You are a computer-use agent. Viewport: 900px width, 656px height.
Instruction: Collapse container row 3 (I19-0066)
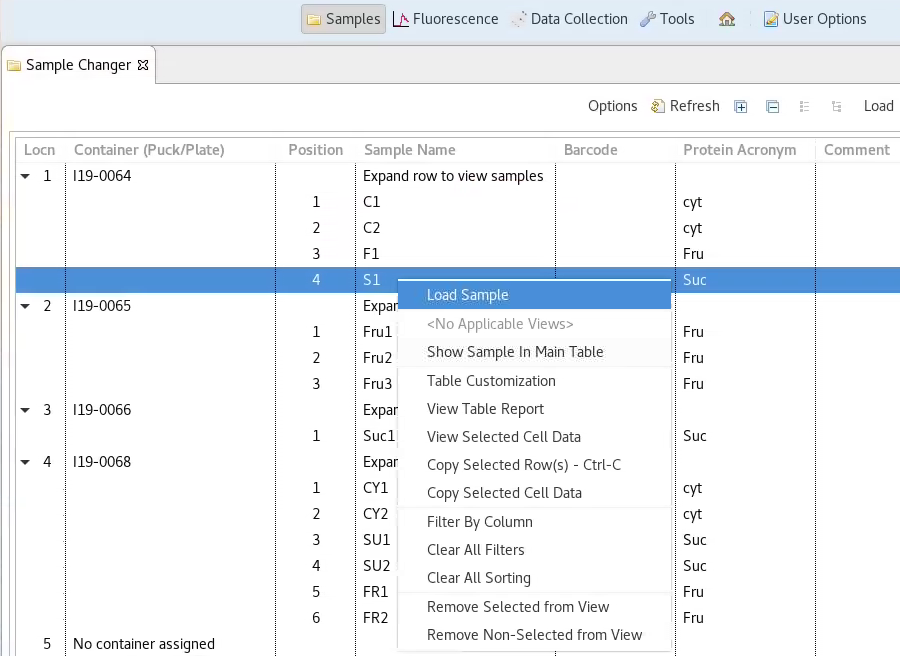coord(25,410)
